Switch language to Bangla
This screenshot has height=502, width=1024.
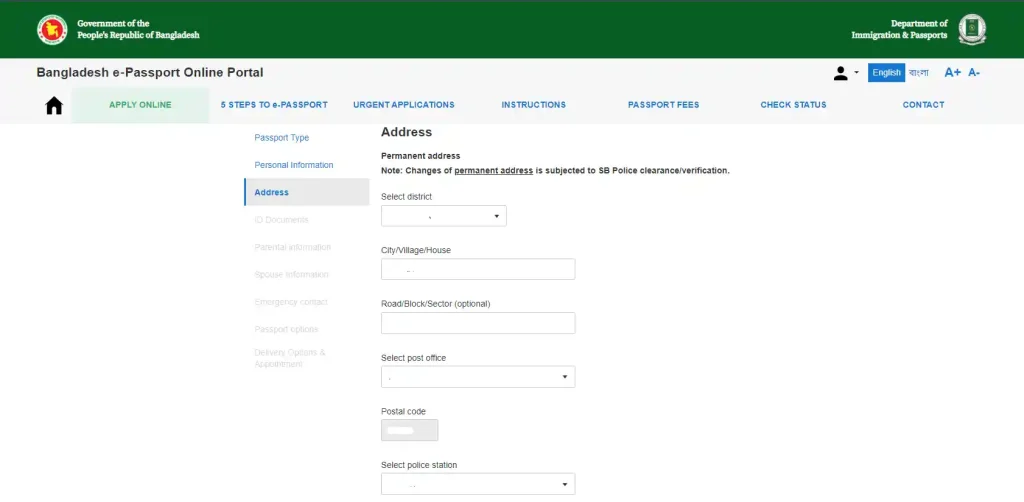(919, 73)
